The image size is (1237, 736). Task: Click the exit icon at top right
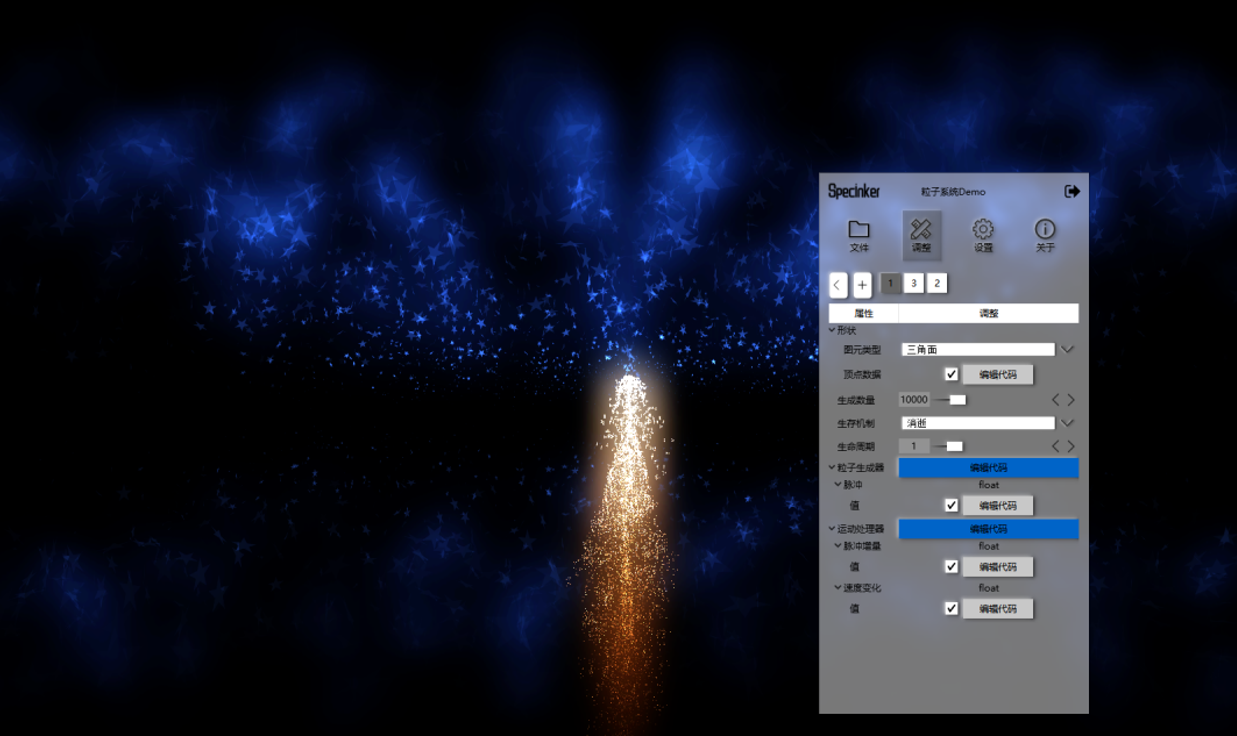point(1070,190)
